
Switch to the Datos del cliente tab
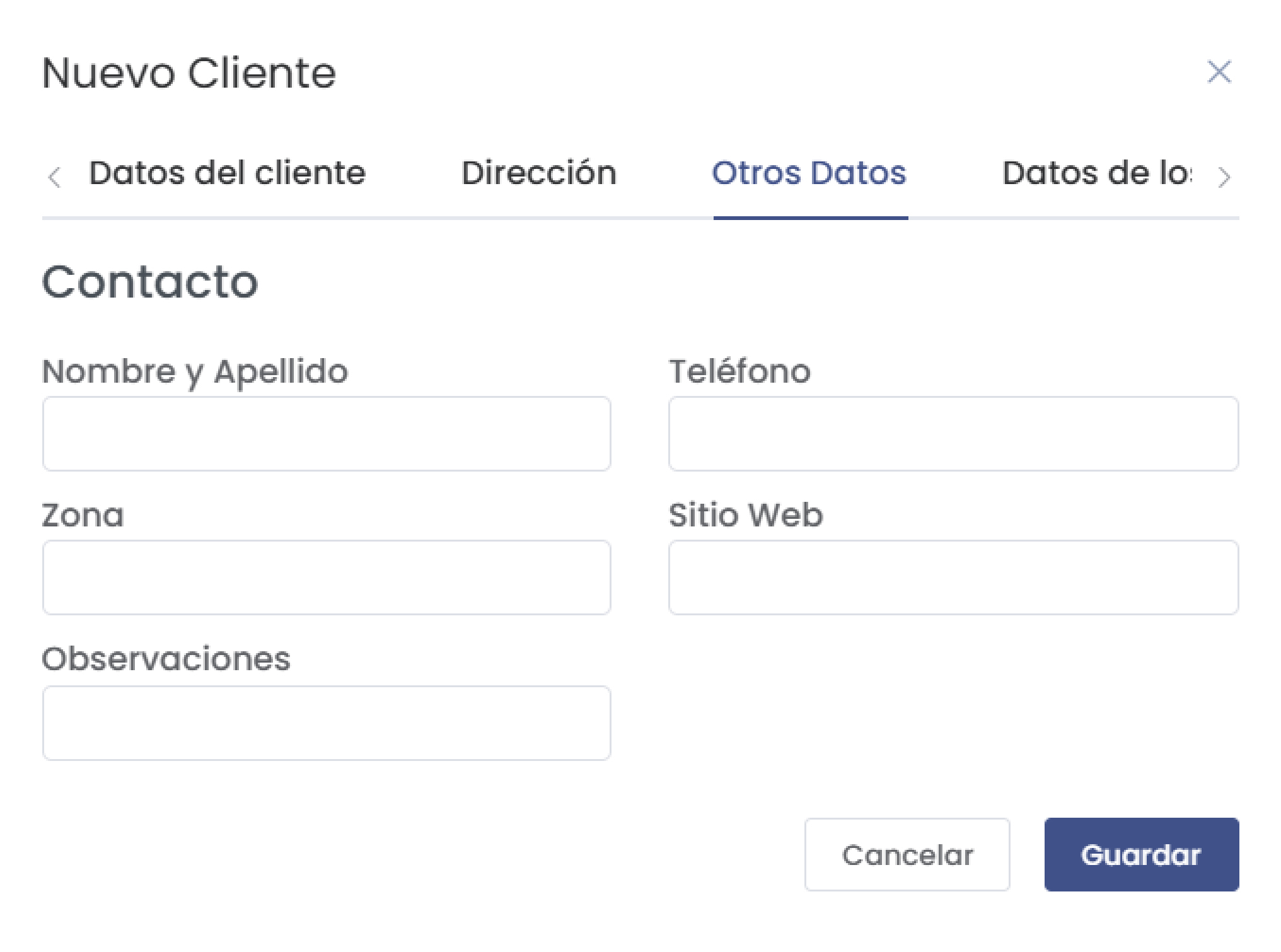(x=228, y=173)
